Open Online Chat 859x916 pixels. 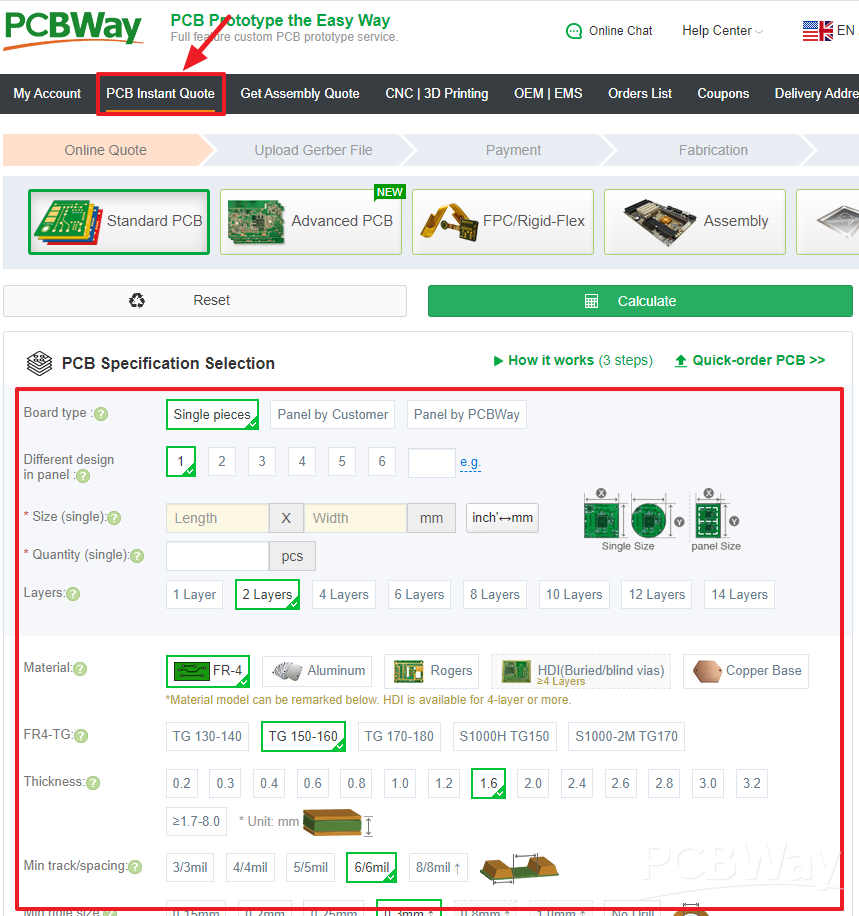pos(609,31)
